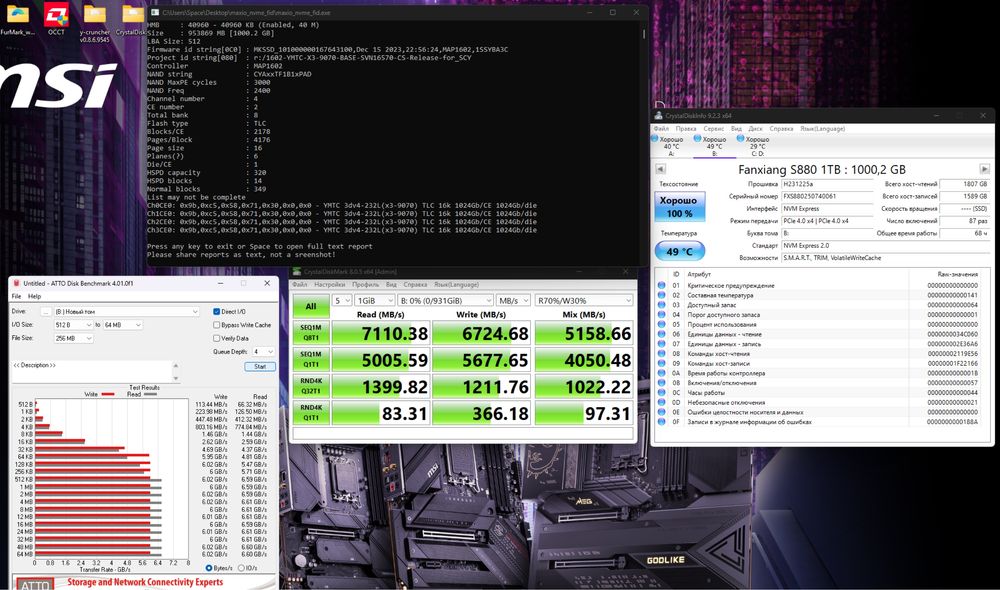
Task: Click the 366.18 write result cell
Action: click(482, 413)
